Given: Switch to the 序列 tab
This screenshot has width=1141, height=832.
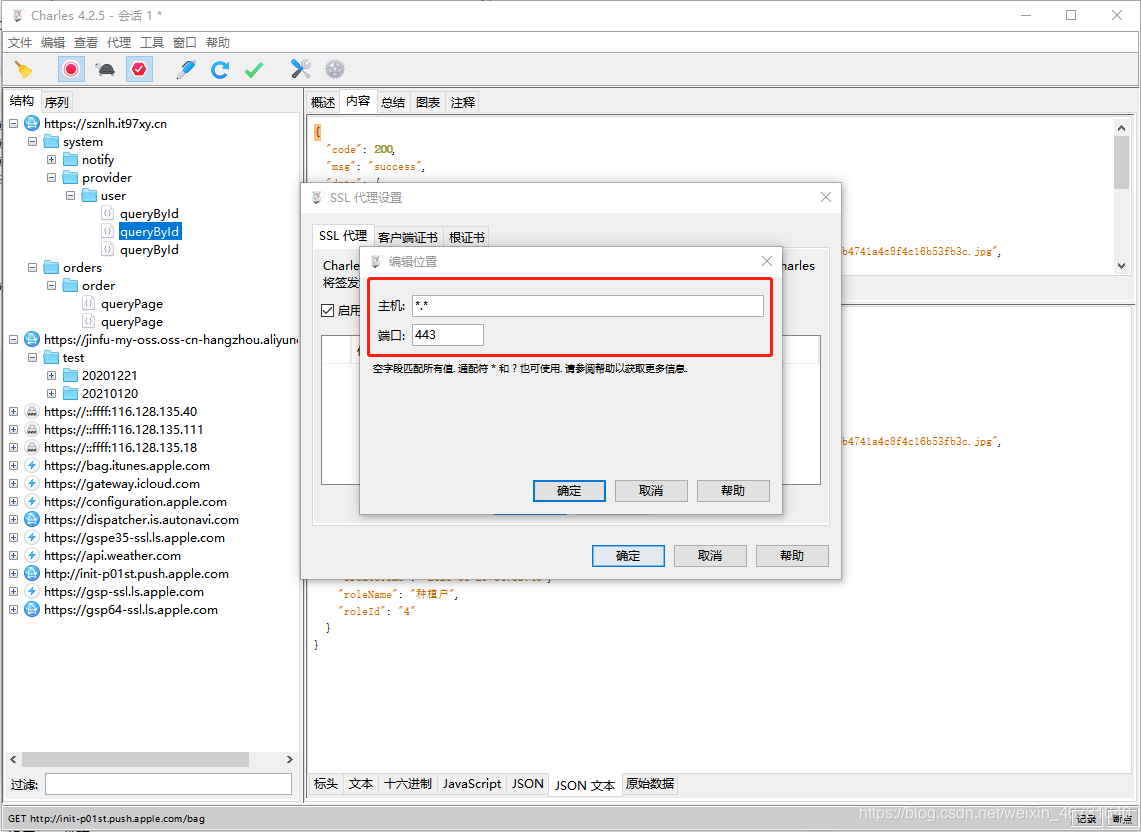Looking at the screenshot, I should pos(57,102).
